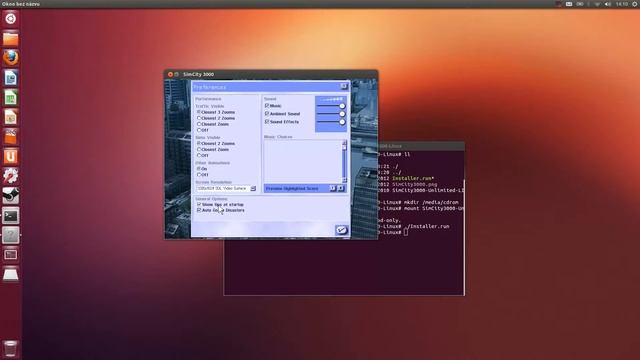The width and height of the screenshot is (640, 360).
Task: Open the sound volume indicator in top bar
Action: (x=608, y=4)
